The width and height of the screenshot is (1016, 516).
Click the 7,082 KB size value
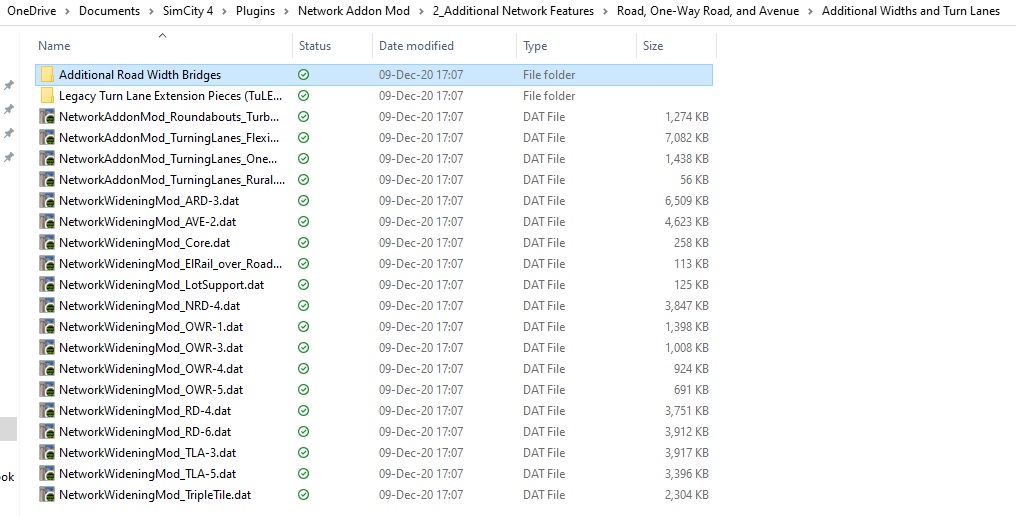pyautogui.click(x=686, y=137)
